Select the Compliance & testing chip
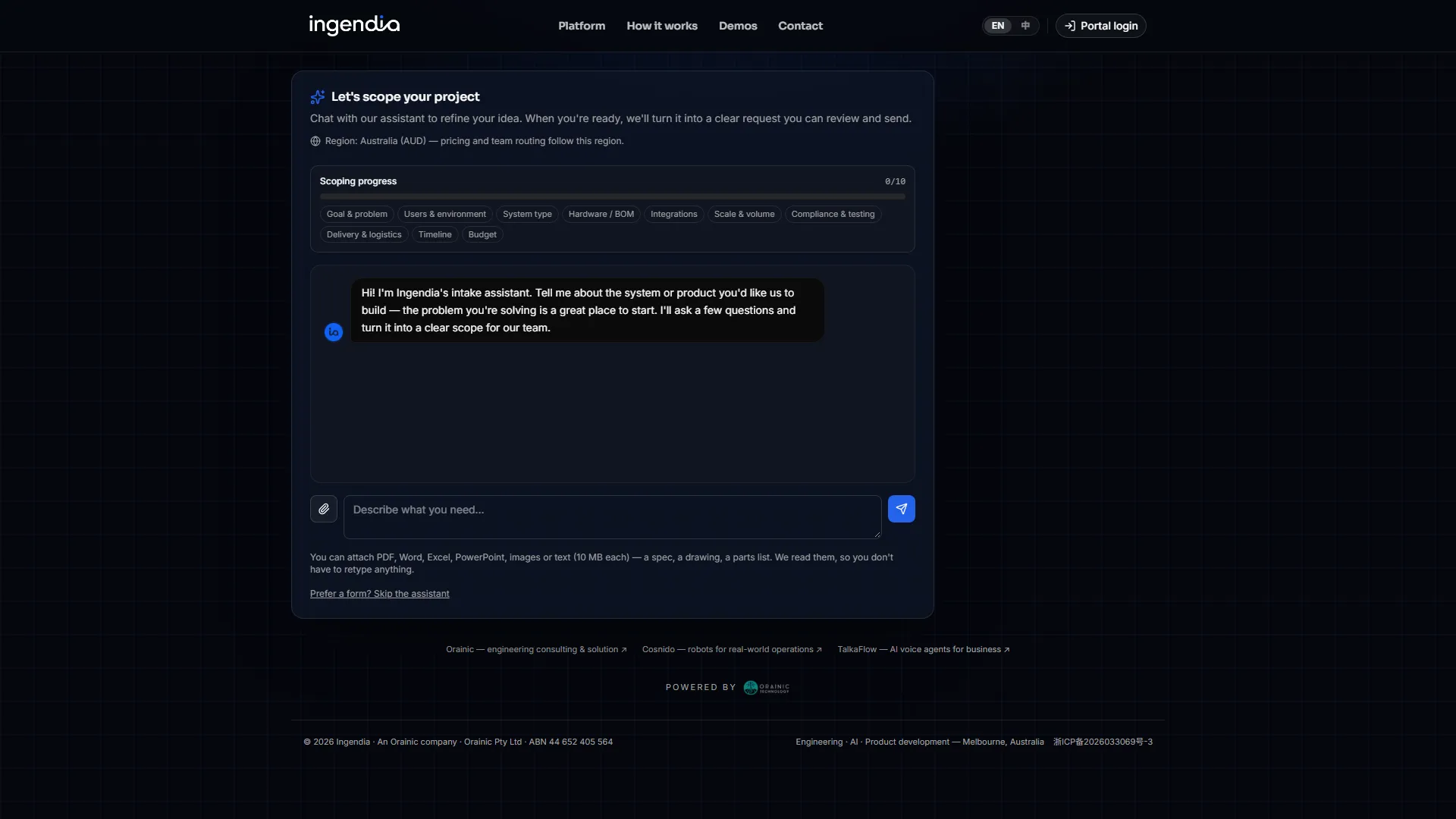The width and height of the screenshot is (1456, 819). pyautogui.click(x=833, y=215)
